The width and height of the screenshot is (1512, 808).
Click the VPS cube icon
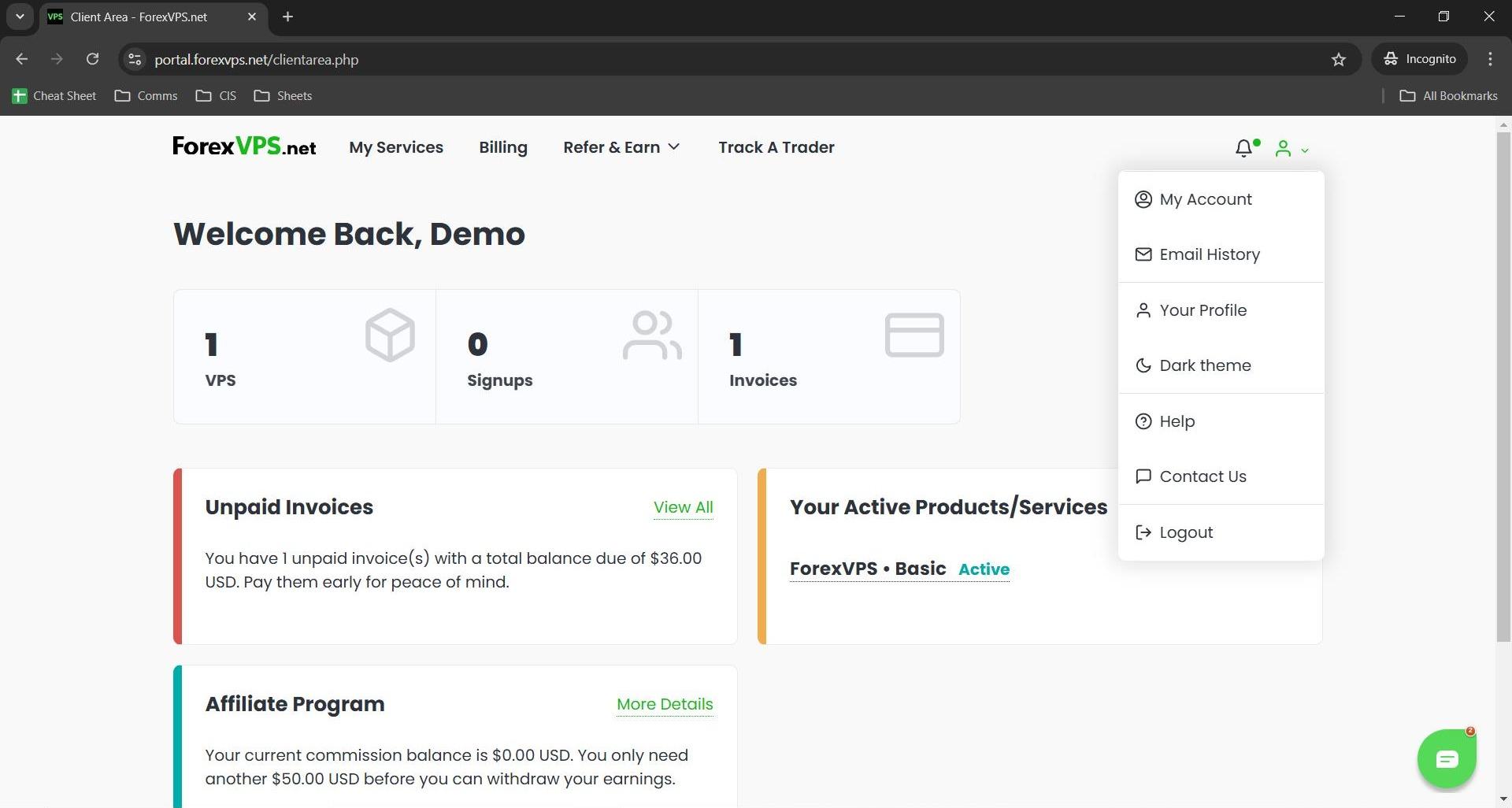(390, 335)
